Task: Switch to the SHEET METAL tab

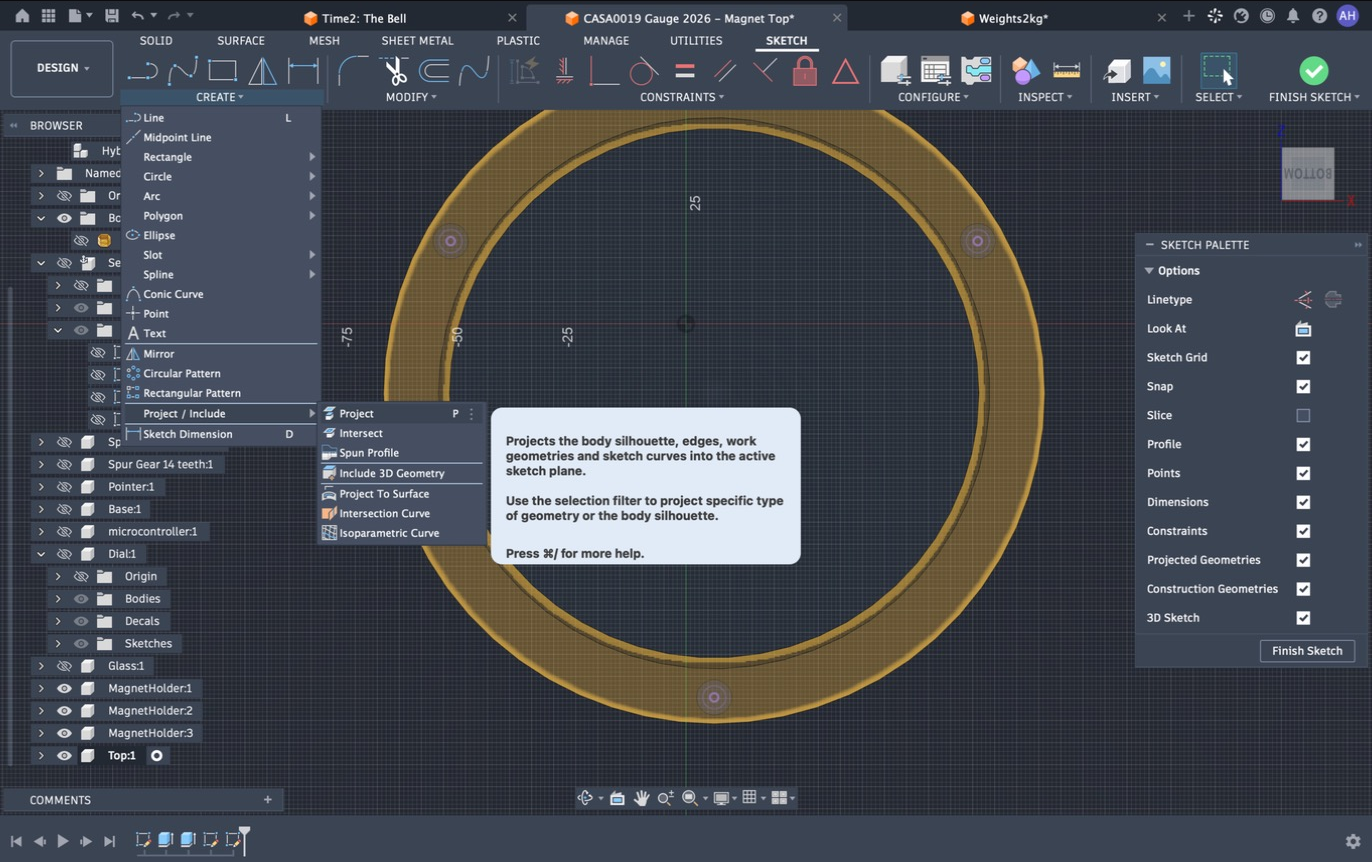Action: 417,41
